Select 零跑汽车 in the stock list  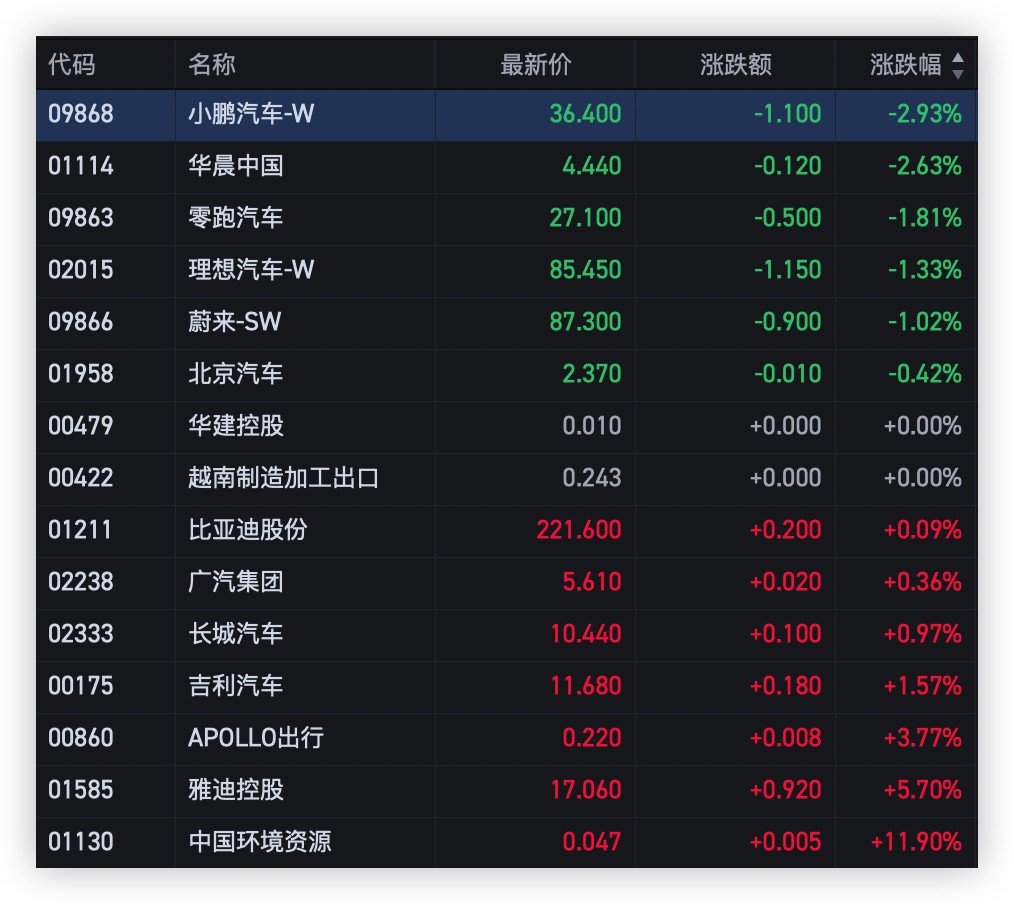(236, 218)
